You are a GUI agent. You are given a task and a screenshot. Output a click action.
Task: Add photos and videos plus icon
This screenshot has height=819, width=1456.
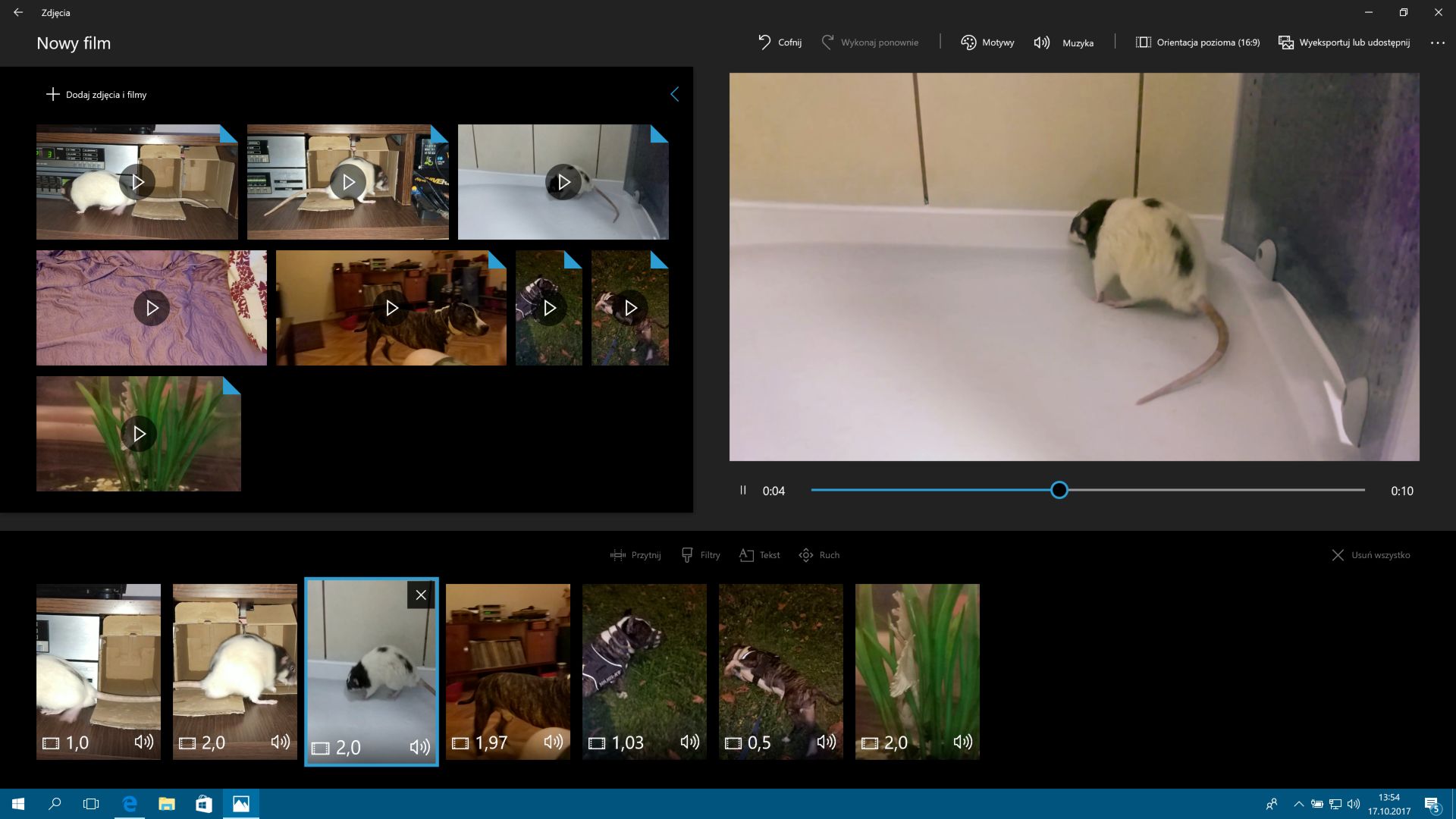(52, 94)
